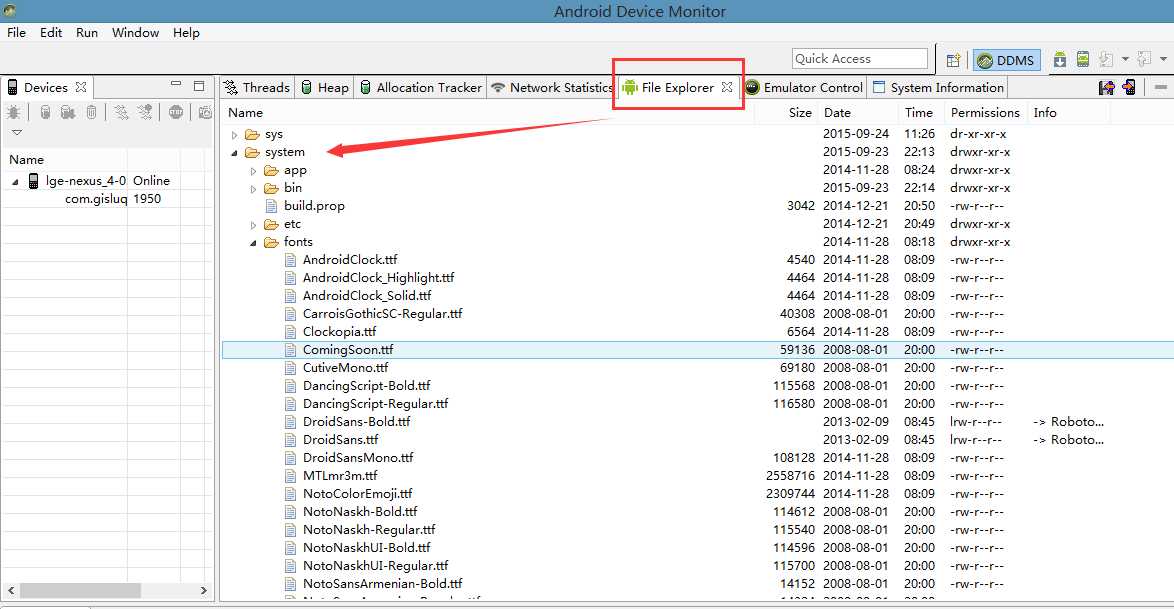Open the last dropdown arrow in top toolbar
This screenshot has height=609, width=1174.
pyautogui.click(x=1163, y=59)
